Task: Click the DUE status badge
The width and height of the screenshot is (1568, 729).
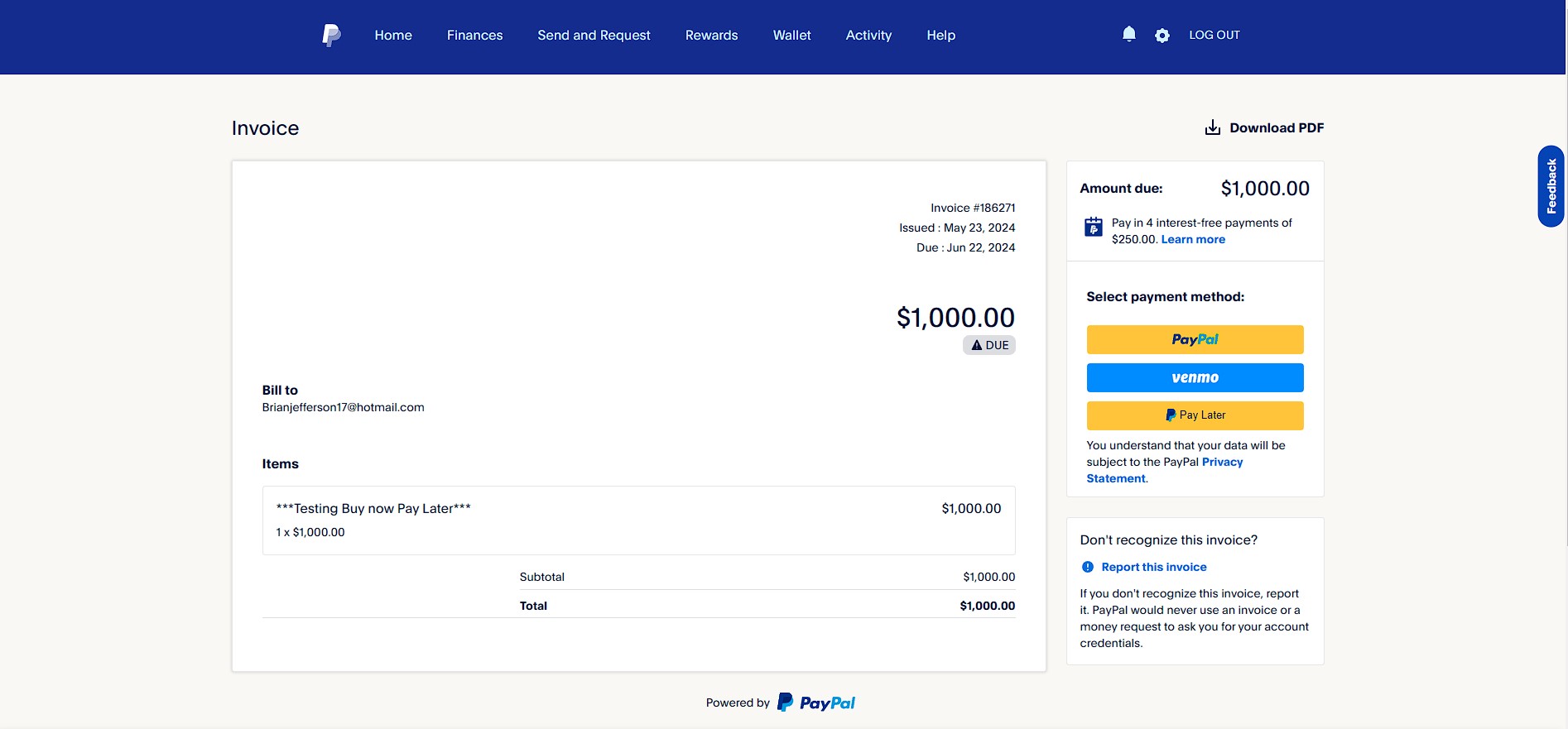Action: (x=989, y=345)
